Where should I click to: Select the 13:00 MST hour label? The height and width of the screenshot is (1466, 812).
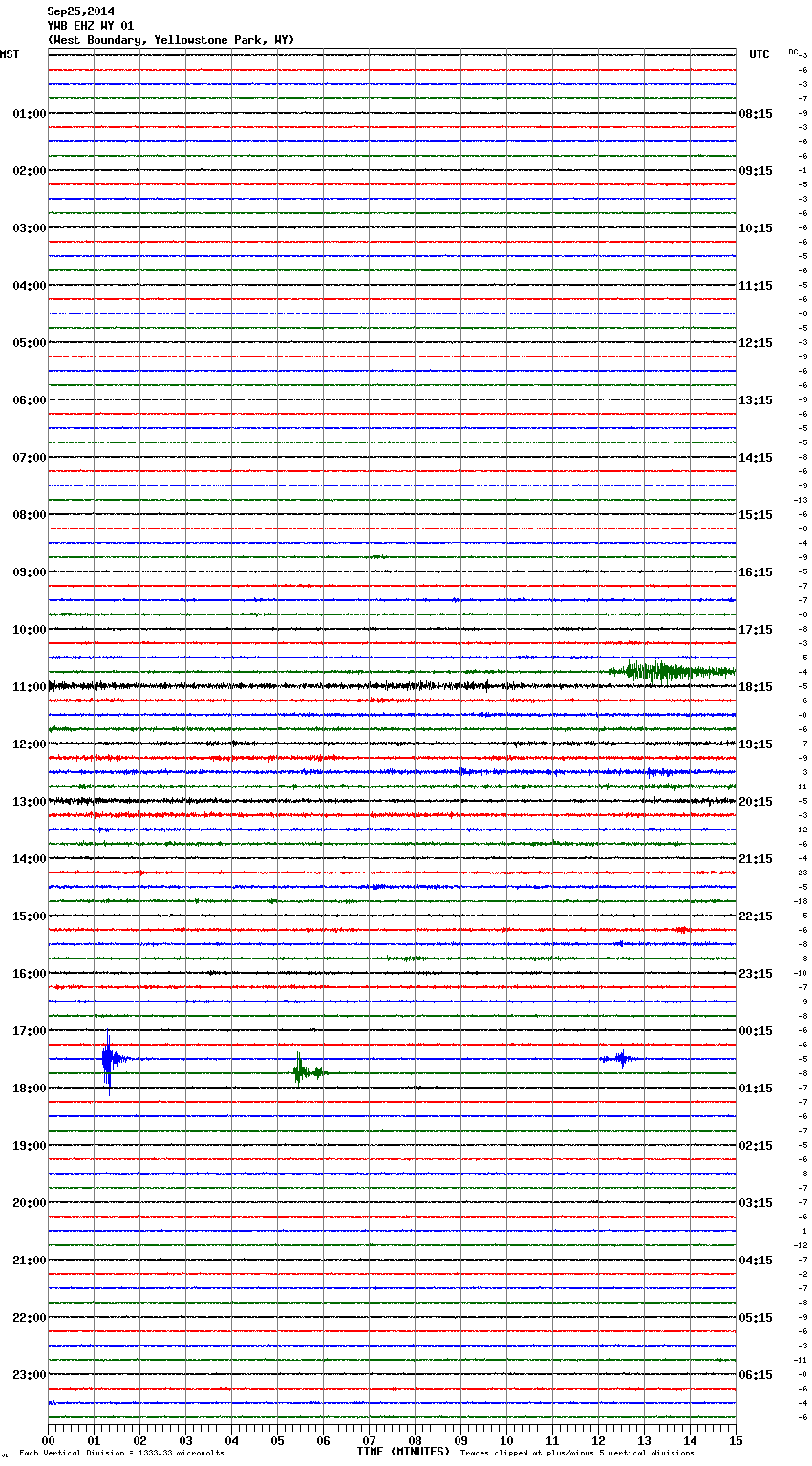(30, 802)
